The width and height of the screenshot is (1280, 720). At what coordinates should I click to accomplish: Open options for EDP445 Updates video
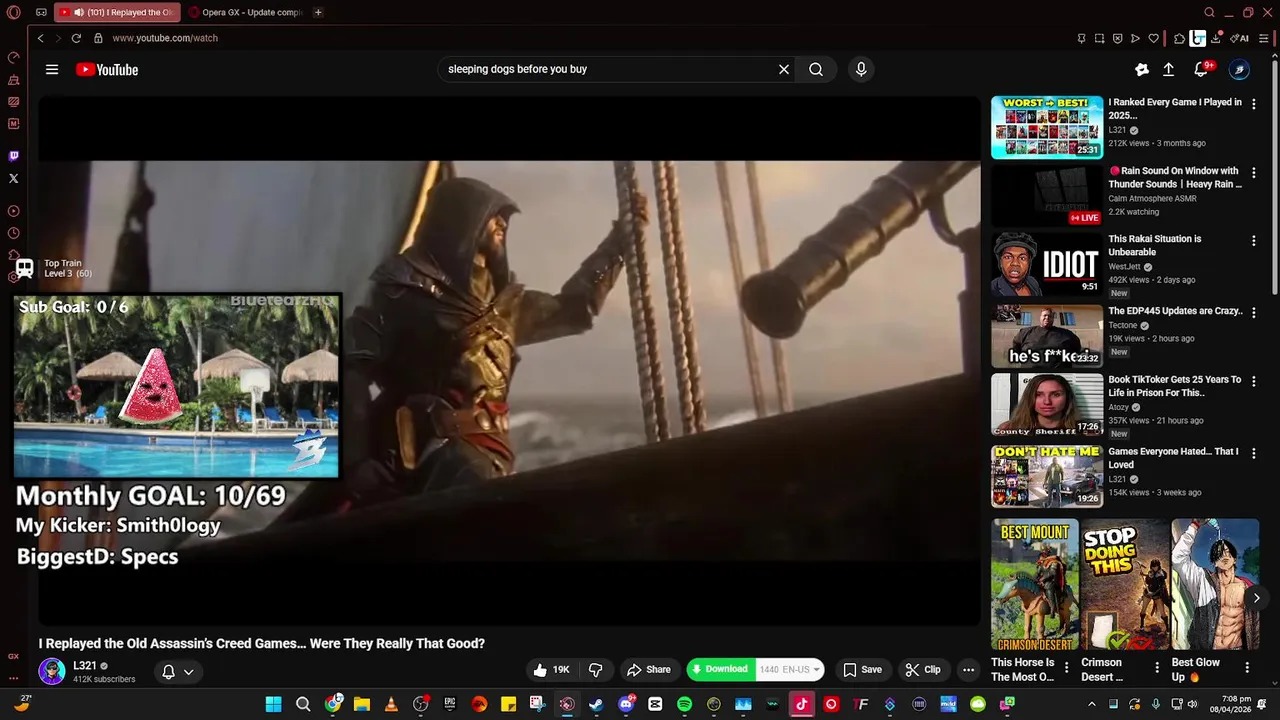1254,313
